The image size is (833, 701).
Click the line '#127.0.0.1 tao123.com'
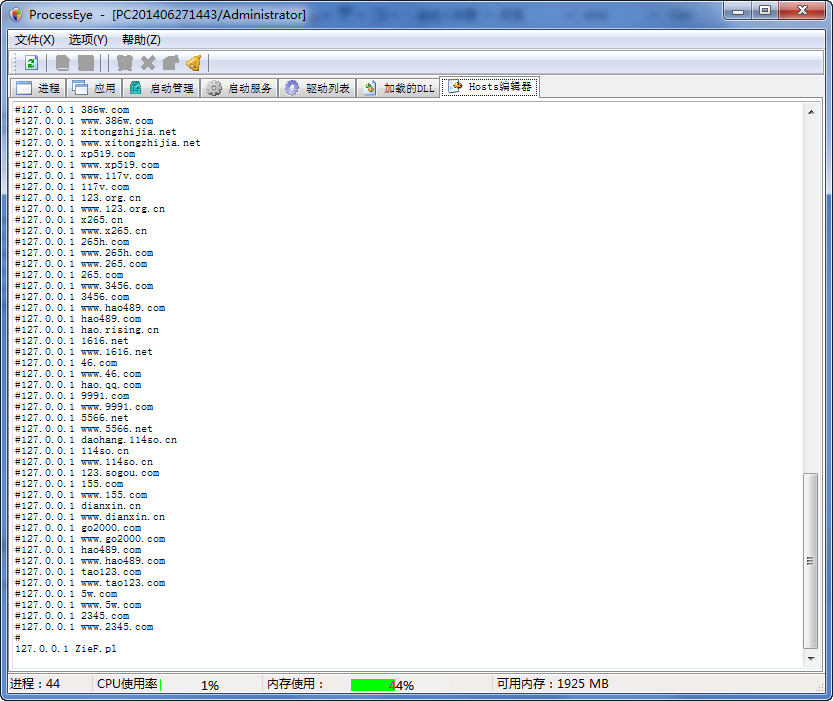point(78,572)
